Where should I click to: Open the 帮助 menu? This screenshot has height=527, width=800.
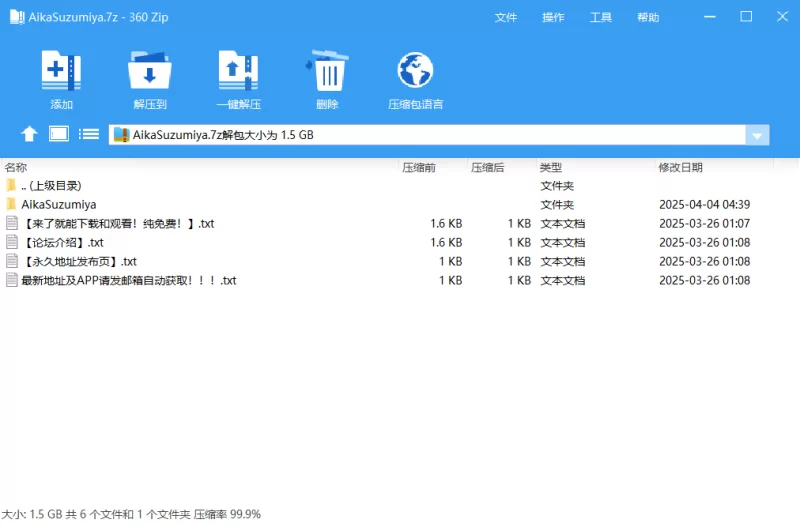648,17
